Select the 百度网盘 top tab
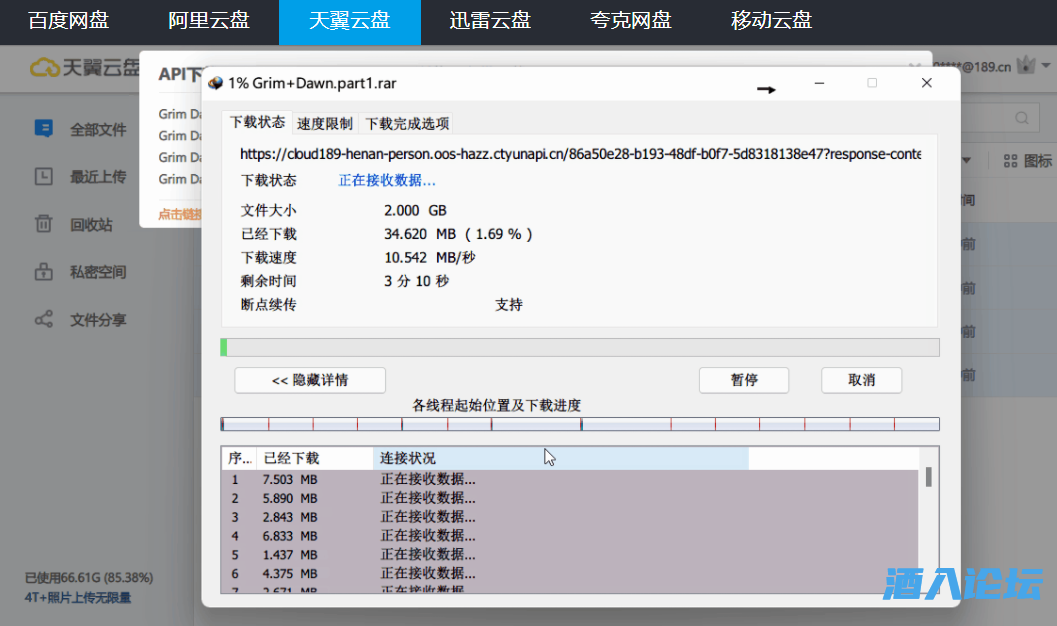The image size is (1057, 626). pyautogui.click(x=69, y=21)
